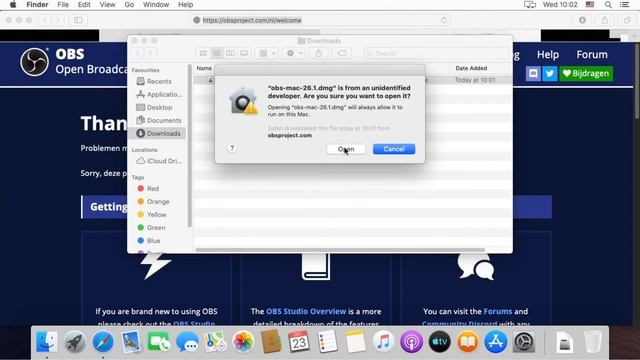Click the Open button in dialog

pyautogui.click(x=346, y=149)
